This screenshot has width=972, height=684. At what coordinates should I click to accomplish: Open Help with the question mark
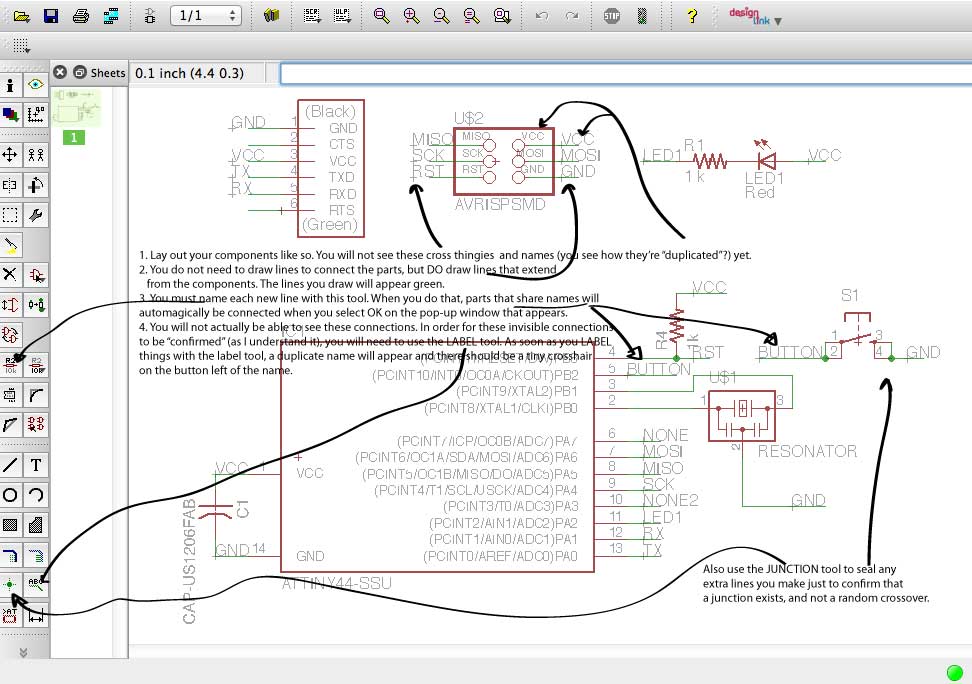tap(691, 16)
